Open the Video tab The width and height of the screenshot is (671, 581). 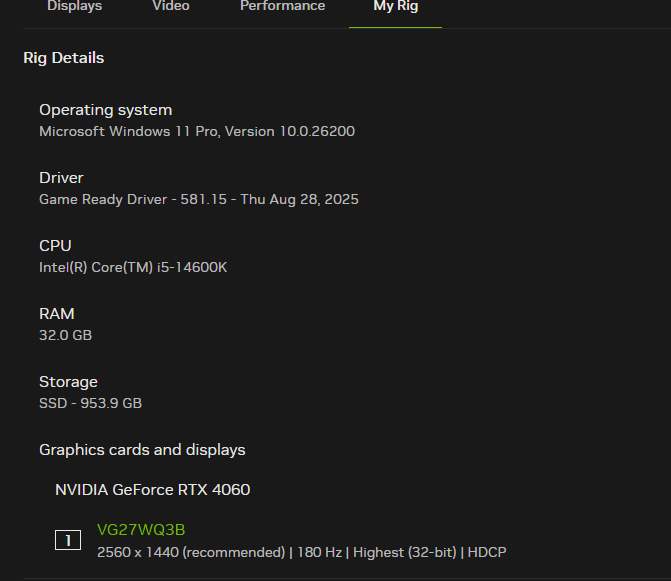tap(171, 6)
